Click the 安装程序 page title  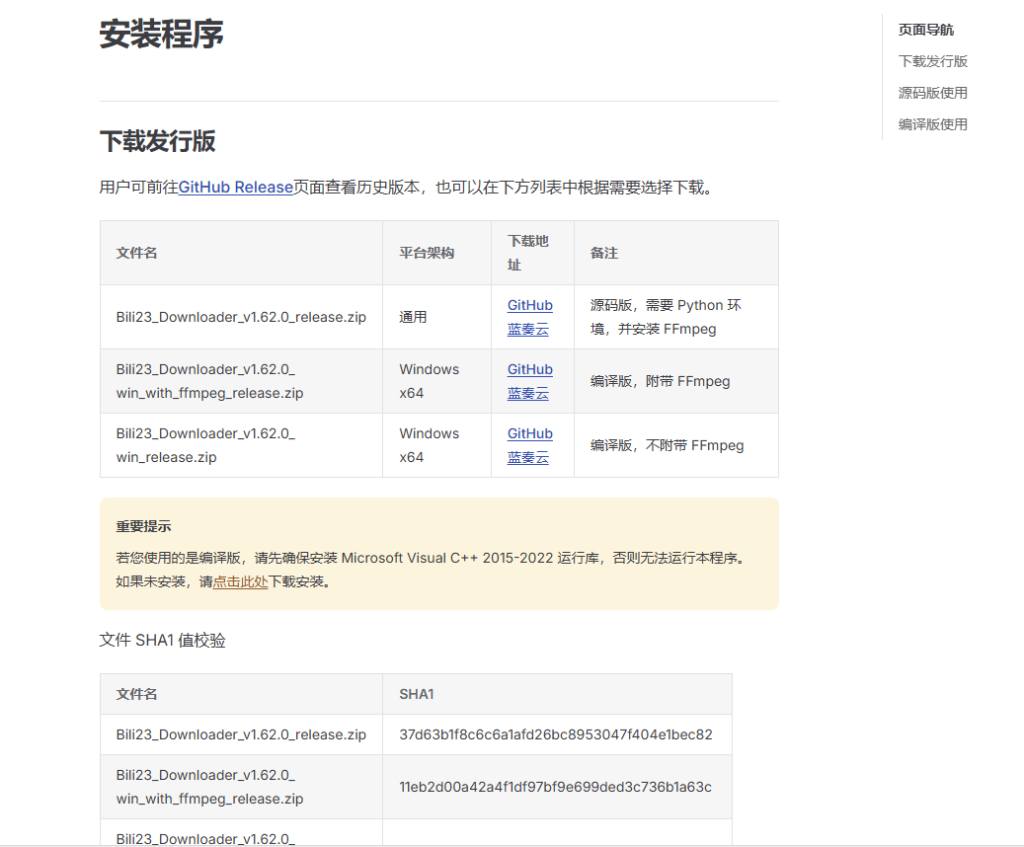(x=161, y=34)
